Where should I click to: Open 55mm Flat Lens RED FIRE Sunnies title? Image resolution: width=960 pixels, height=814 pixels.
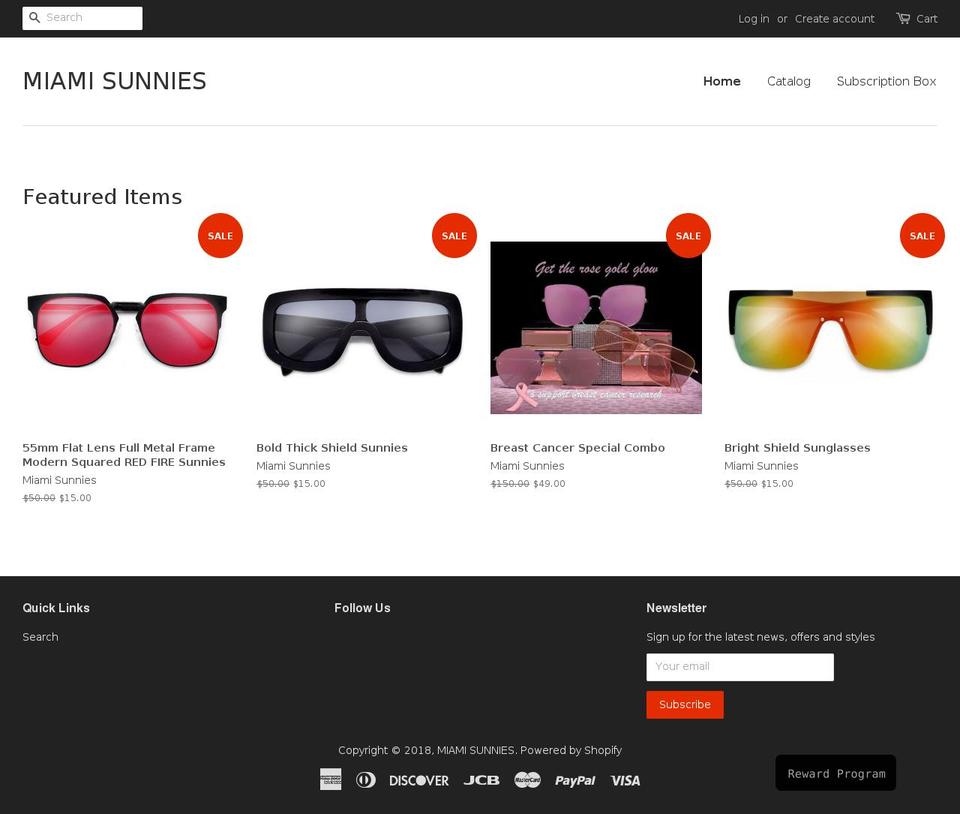click(124, 455)
